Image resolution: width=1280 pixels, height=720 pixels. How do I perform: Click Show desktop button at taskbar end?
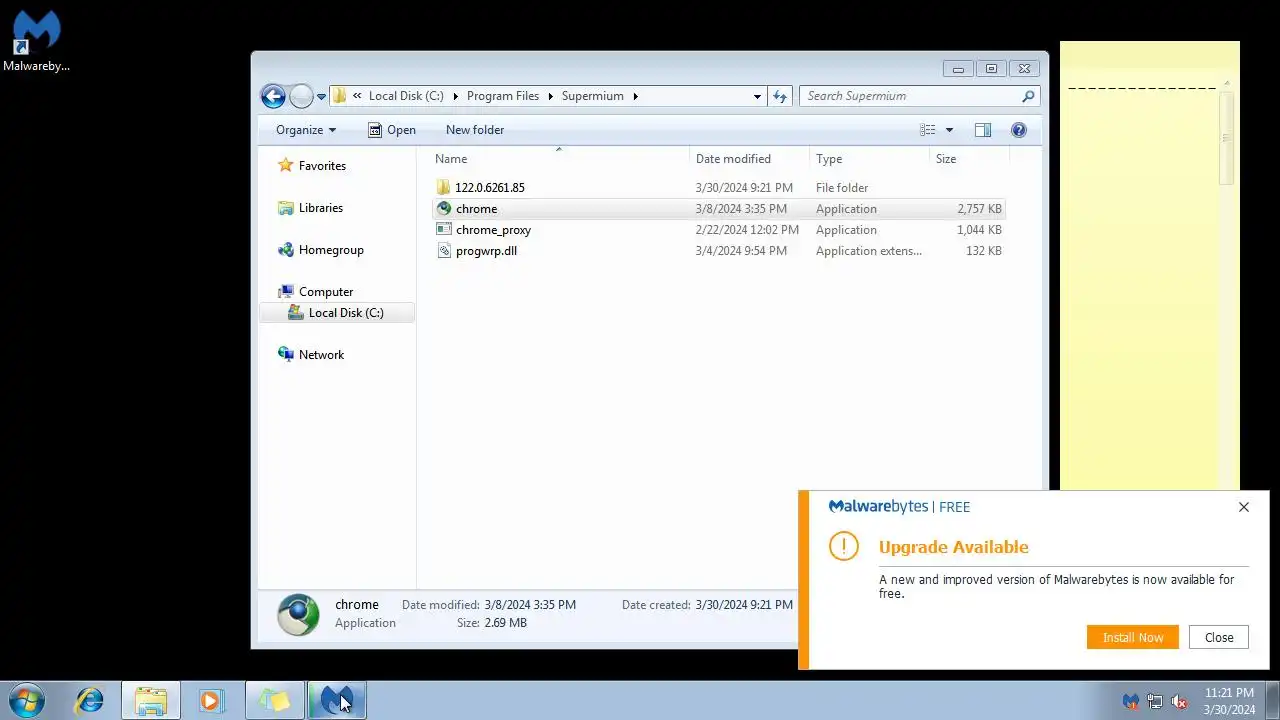point(1272,700)
